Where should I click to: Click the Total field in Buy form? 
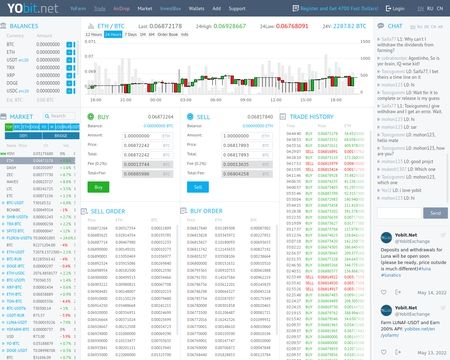[x=147, y=155]
